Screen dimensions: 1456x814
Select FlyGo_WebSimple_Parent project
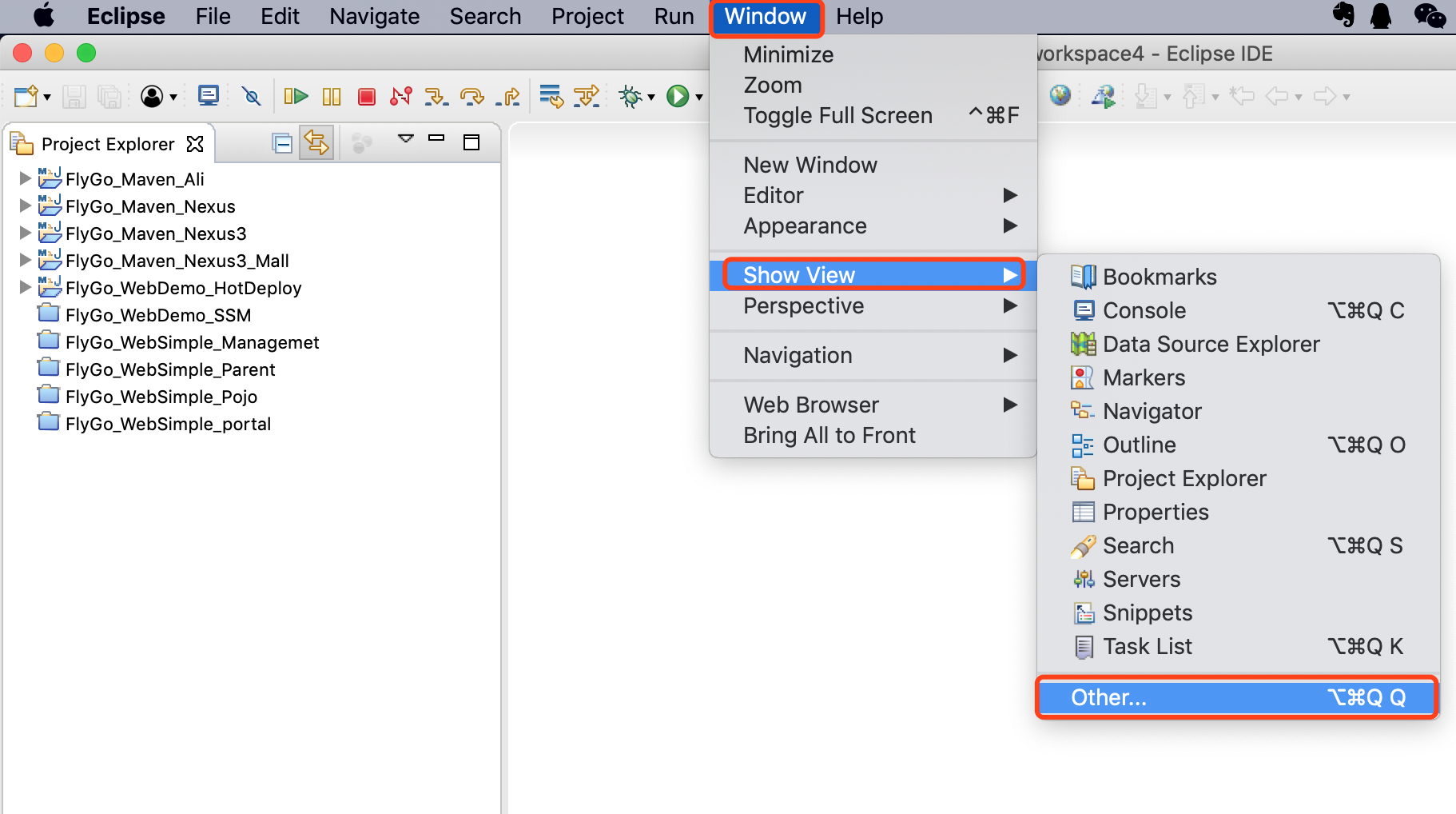click(x=170, y=369)
